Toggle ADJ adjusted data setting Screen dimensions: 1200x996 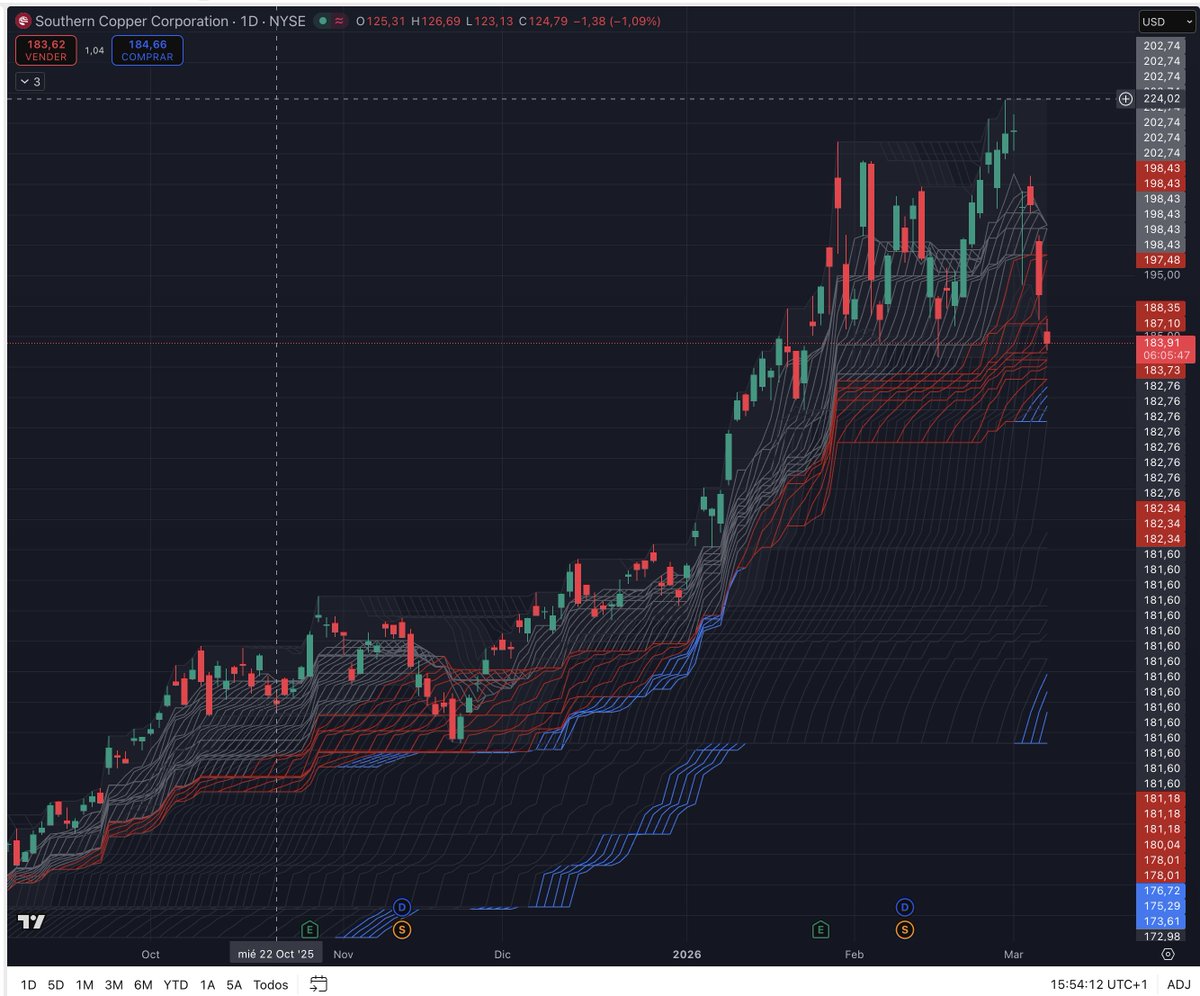(x=1178, y=985)
